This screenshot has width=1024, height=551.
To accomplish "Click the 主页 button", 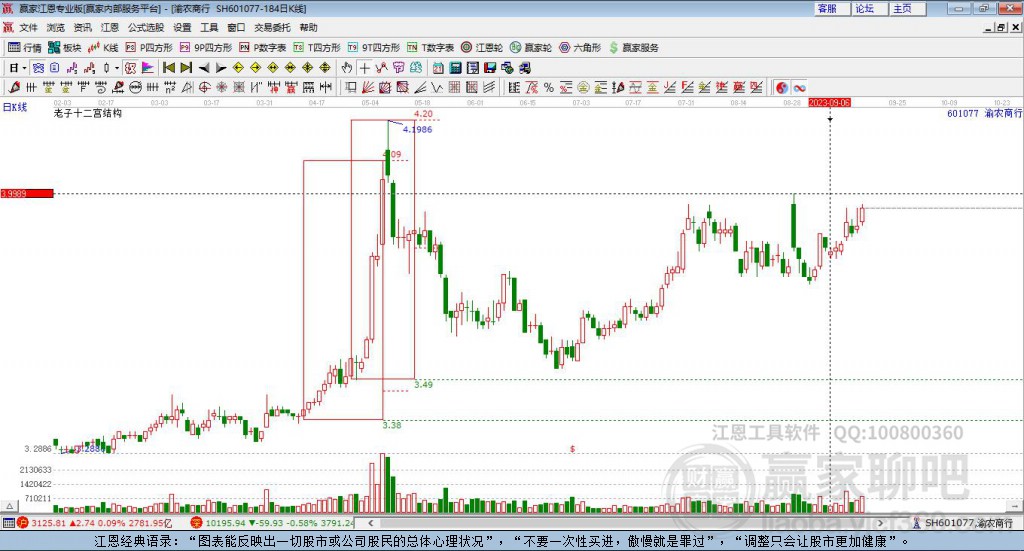I will click(908, 8).
